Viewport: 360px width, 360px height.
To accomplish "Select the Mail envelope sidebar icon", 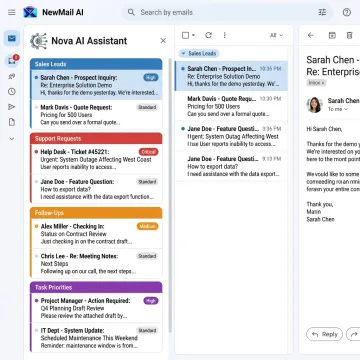I will [12, 38].
